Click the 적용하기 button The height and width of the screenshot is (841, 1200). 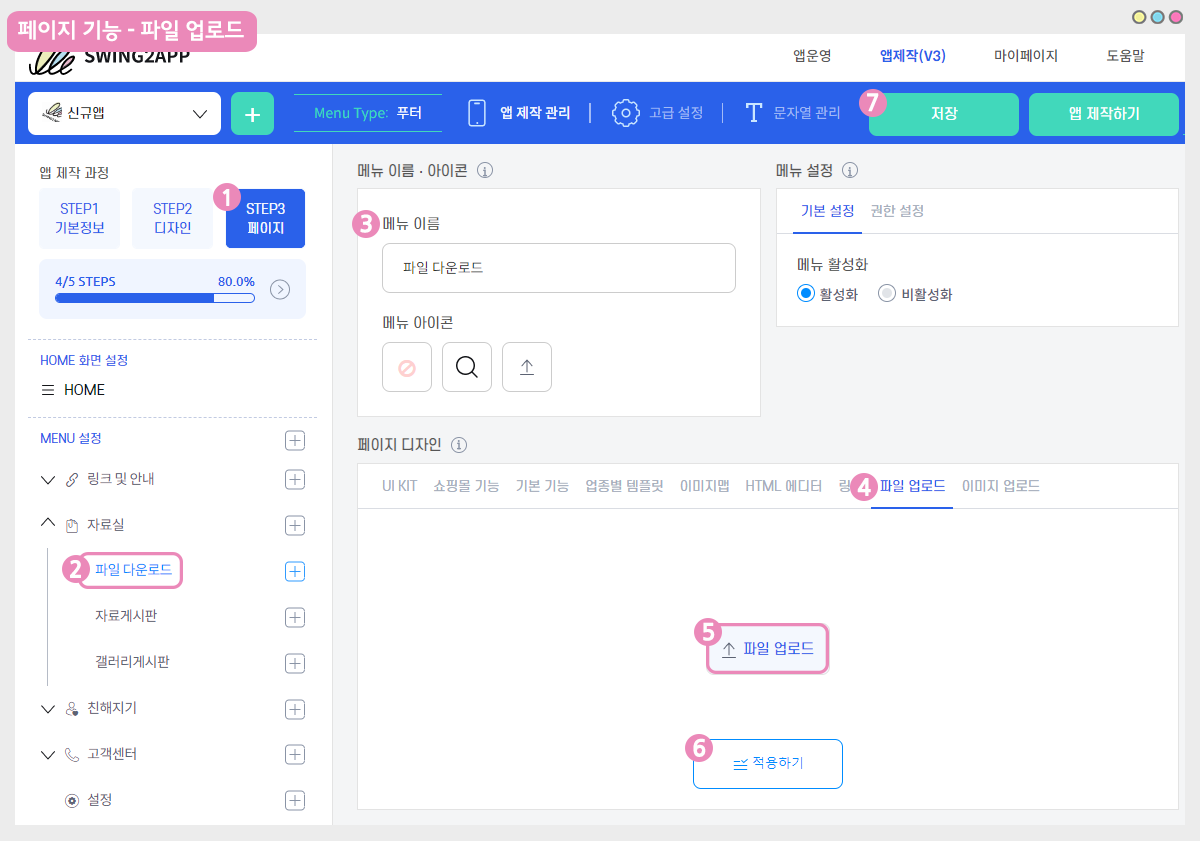click(768, 764)
